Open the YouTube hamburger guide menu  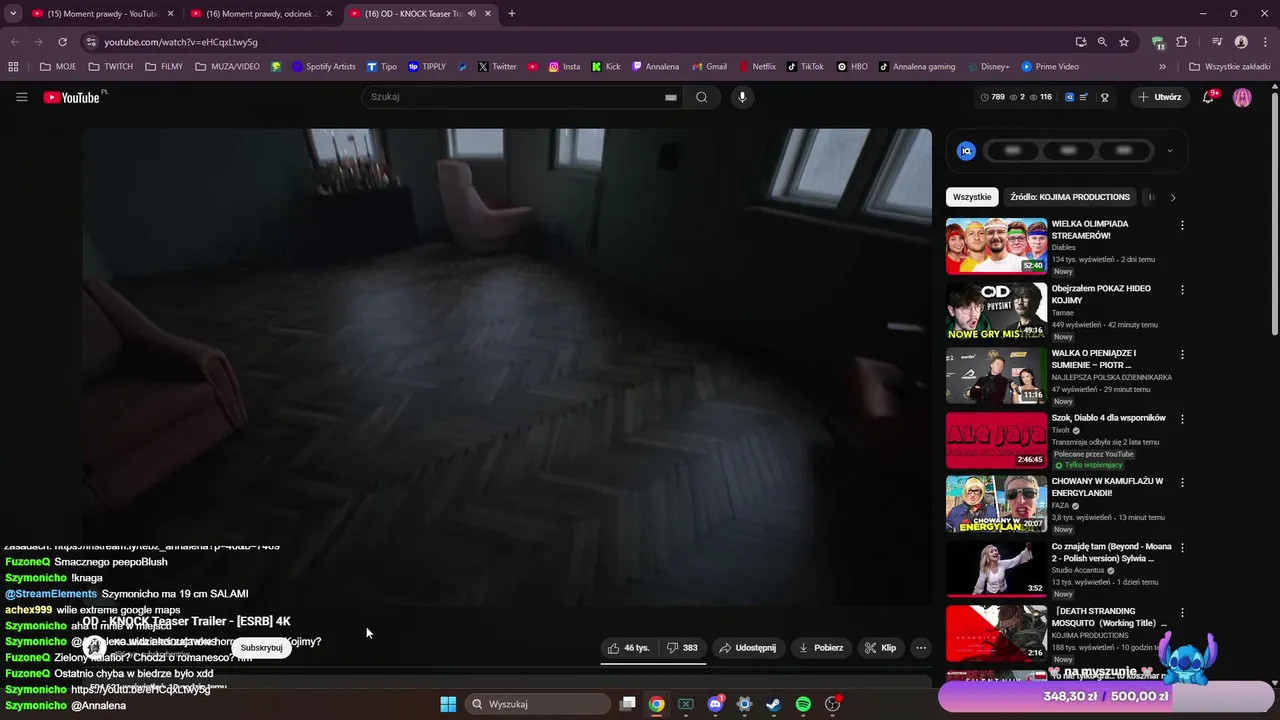point(21,97)
